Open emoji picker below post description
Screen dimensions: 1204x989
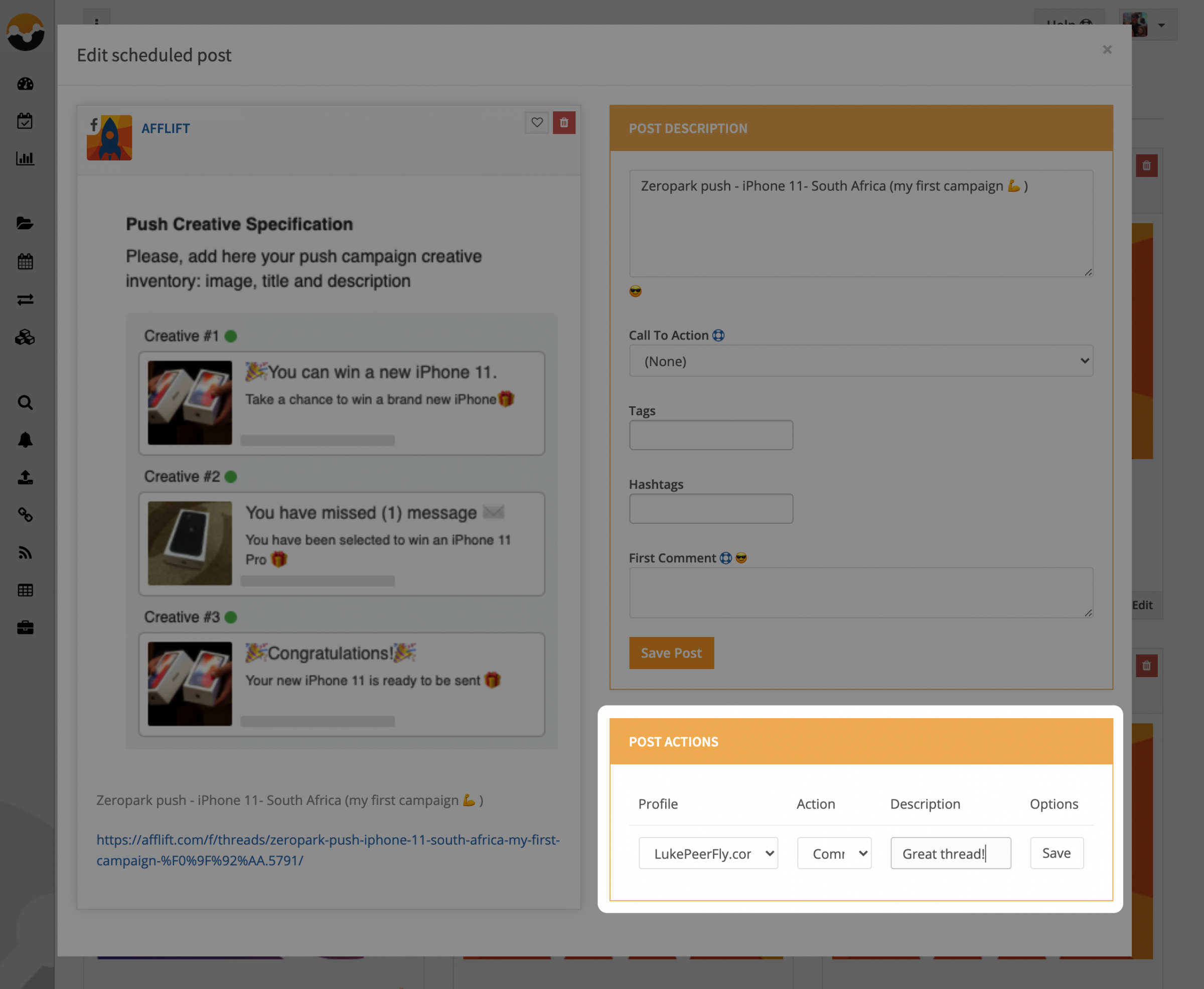(635, 292)
